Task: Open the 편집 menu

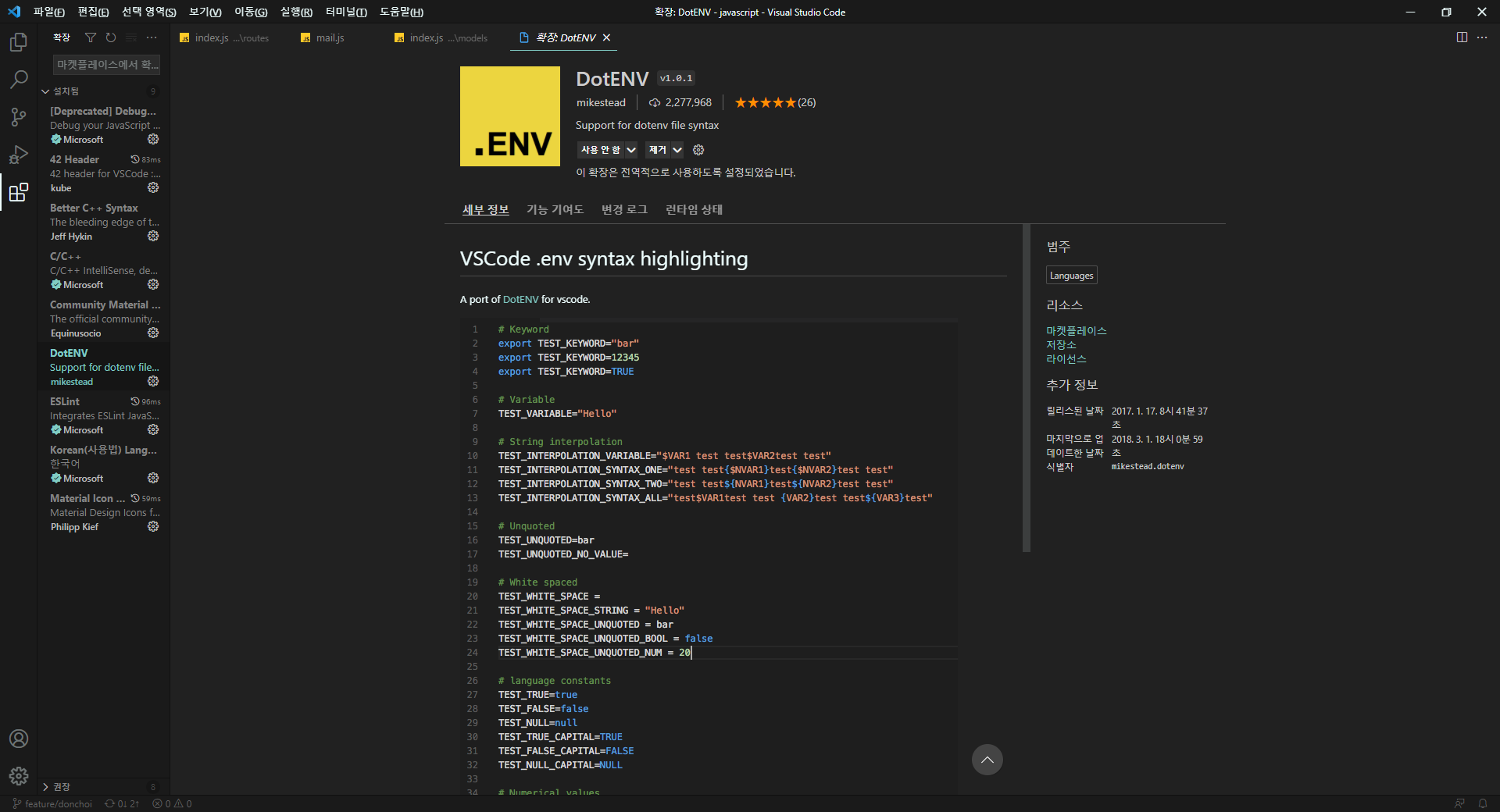Action: tap(93, 12)
